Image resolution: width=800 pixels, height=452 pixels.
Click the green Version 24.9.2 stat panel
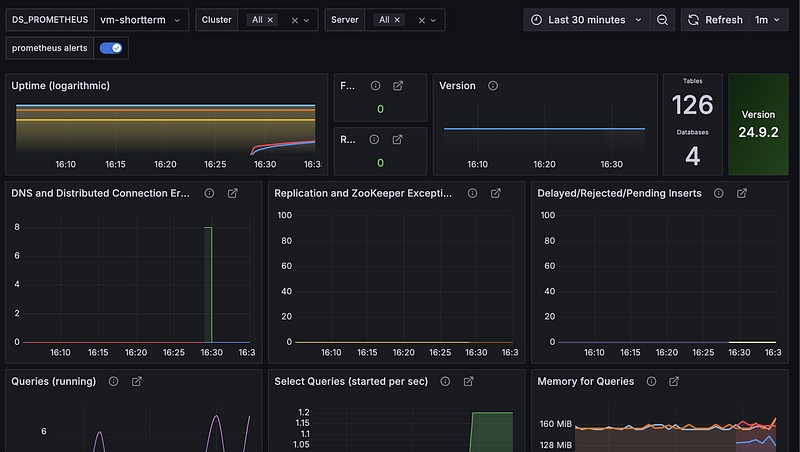[757, 124]
